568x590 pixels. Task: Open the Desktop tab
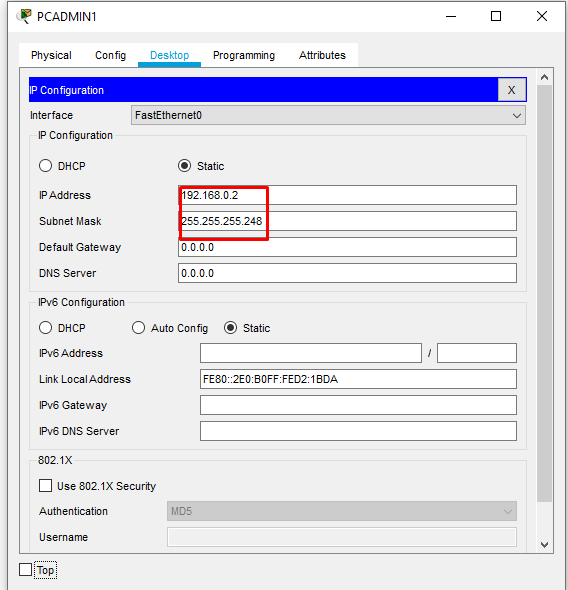click(x=169, y=55)
